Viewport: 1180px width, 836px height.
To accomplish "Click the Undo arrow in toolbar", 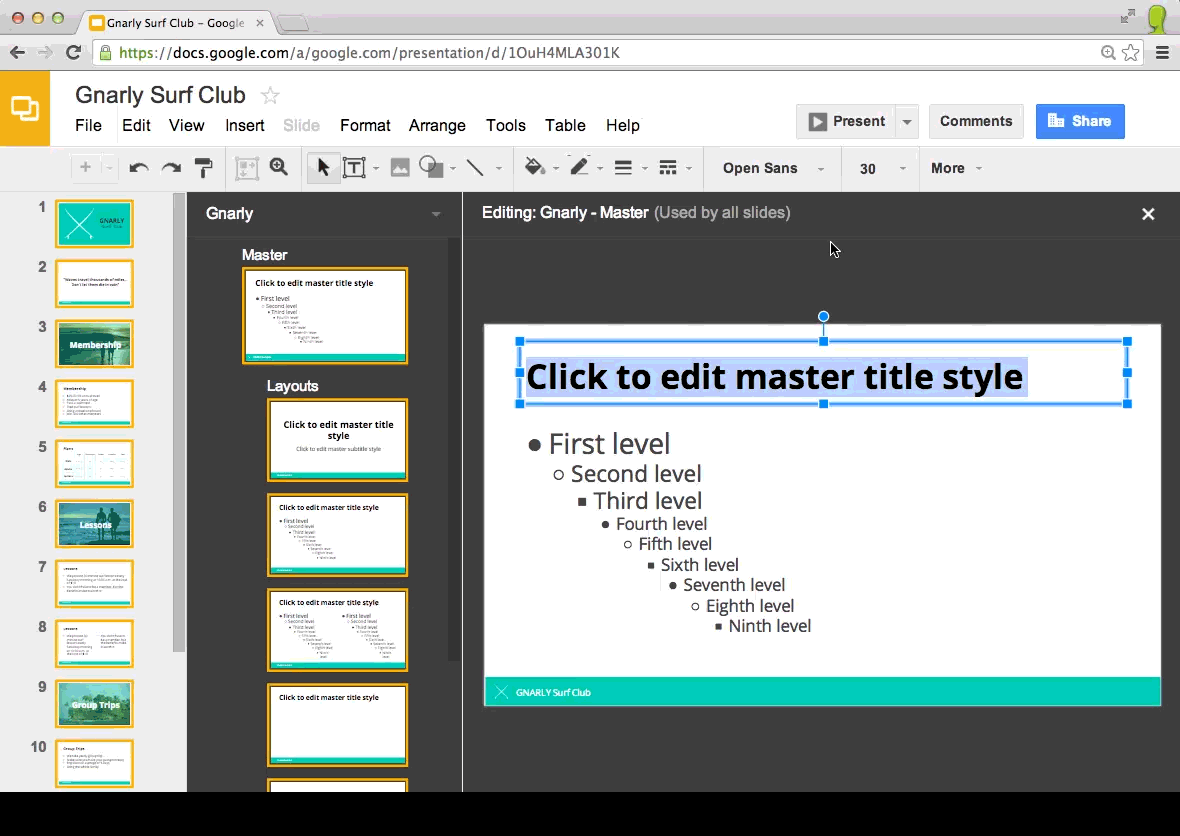I will [x=139, y=168].
